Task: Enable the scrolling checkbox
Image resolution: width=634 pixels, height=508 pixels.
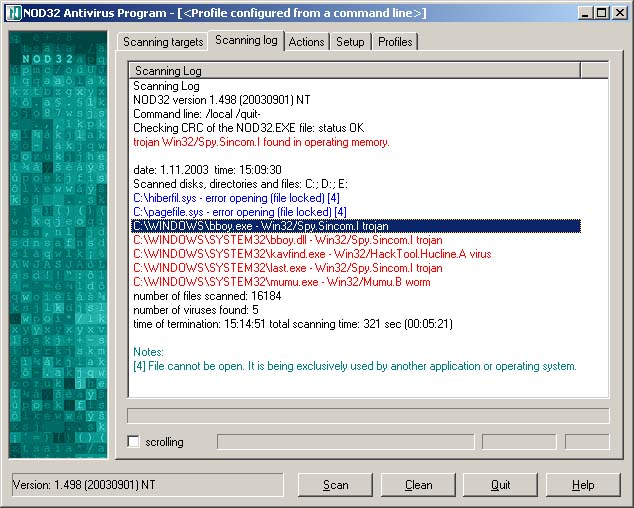Action: [x=134, y=441]
